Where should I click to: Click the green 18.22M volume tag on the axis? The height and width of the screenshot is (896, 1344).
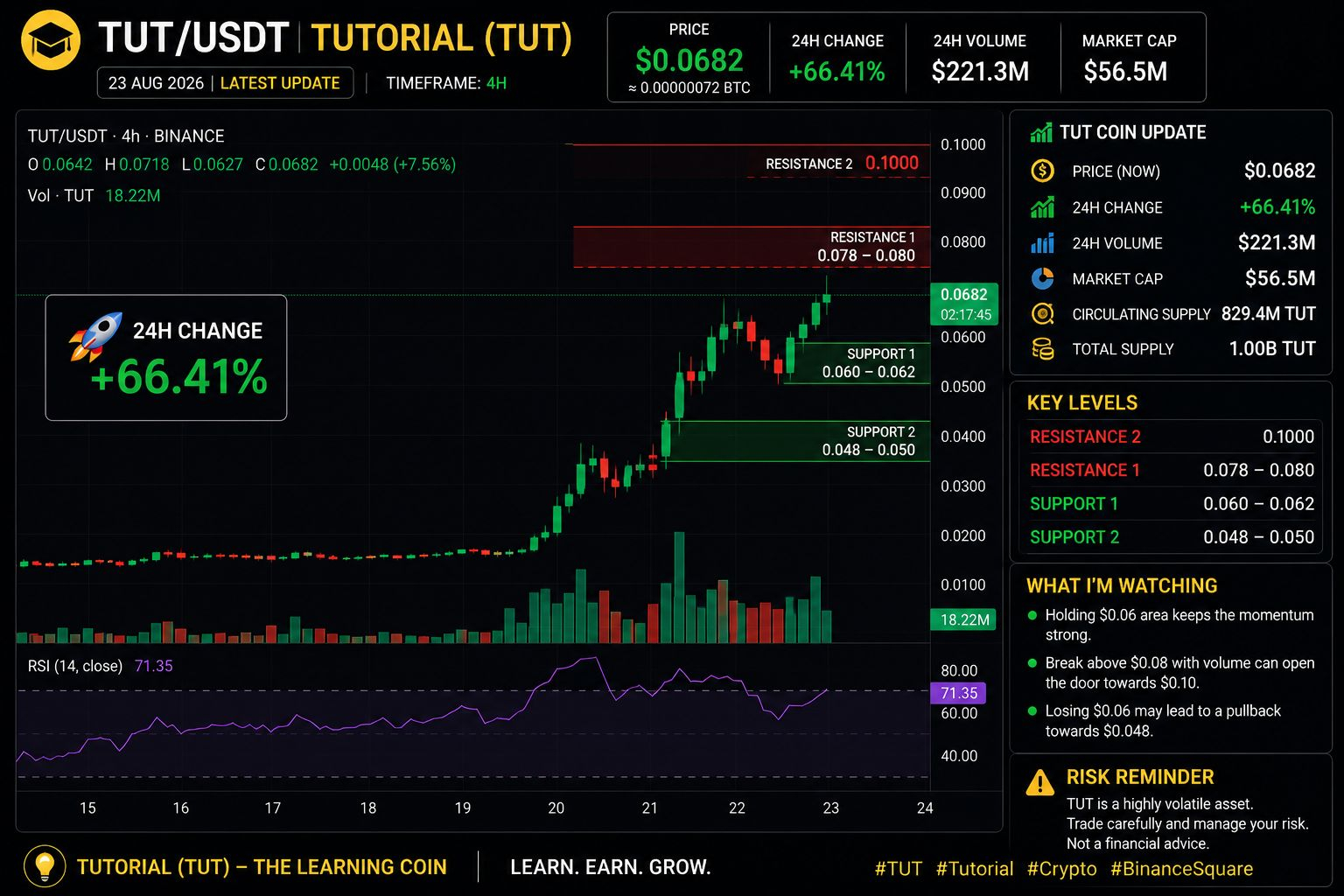(x=963, y=619)
